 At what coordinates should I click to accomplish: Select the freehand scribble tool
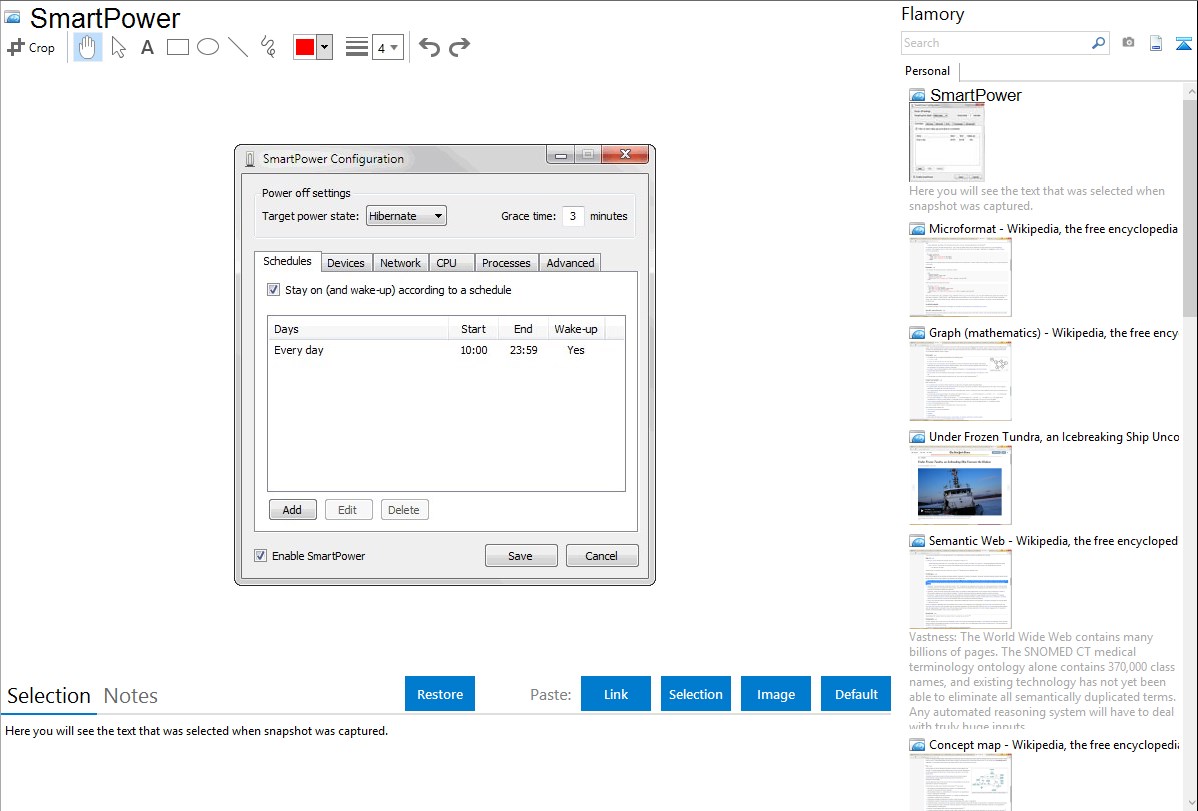pyautogui.click(x=268, y=47)
